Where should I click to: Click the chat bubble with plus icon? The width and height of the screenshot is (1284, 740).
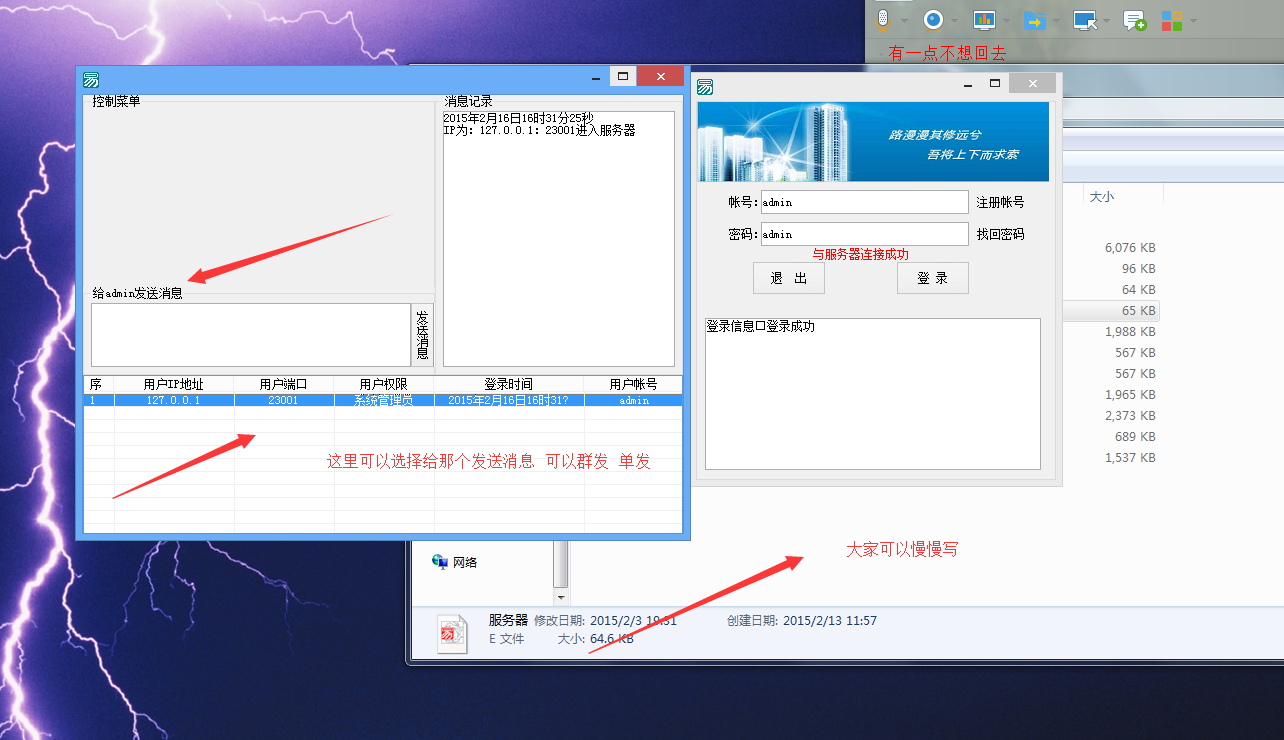click(x=1134, y=20)
